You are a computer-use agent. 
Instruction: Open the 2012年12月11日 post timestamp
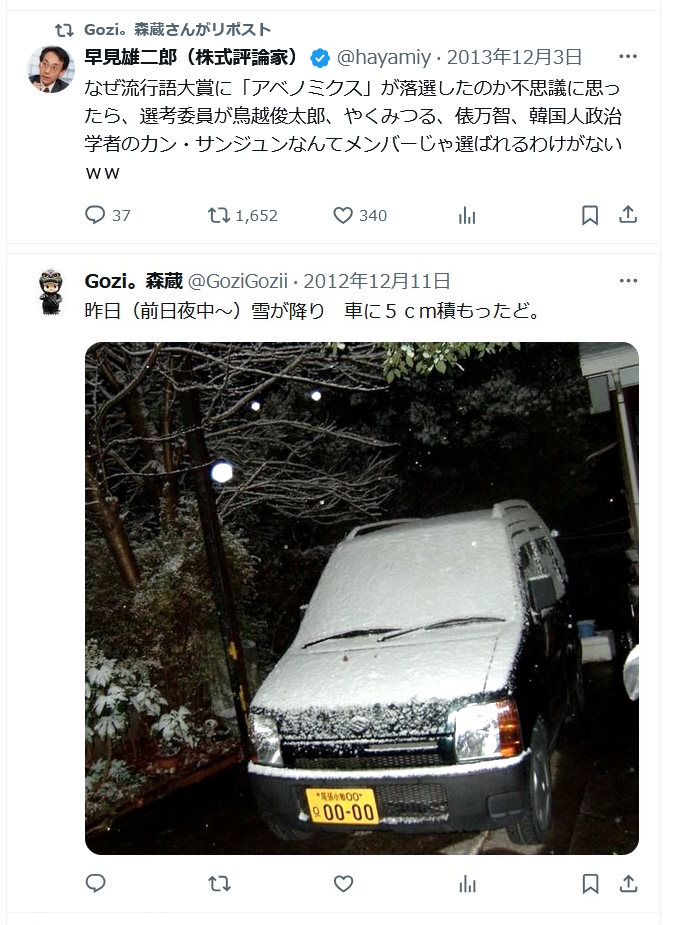(x=377, y=281)
